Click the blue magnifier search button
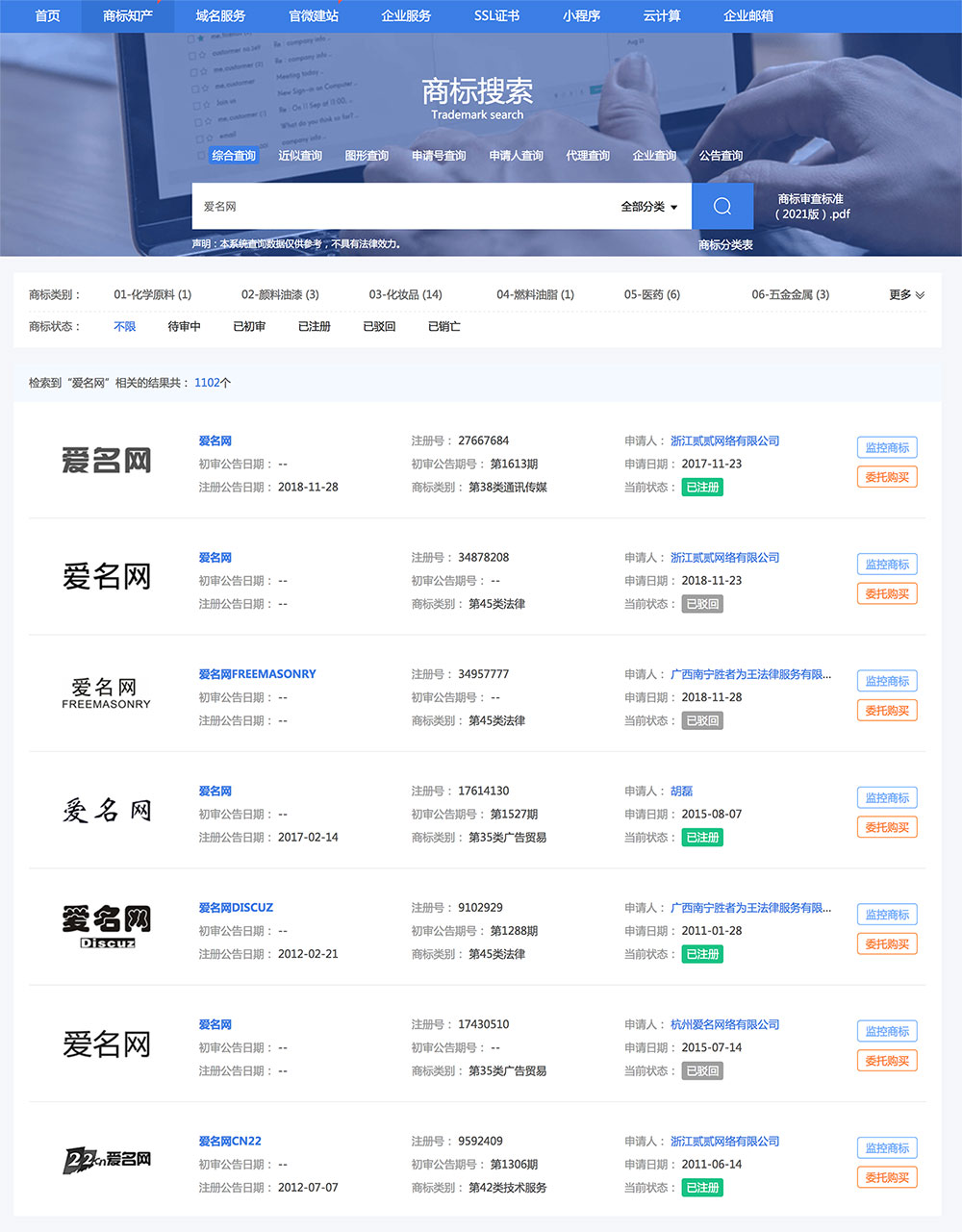This screenshot has height=1232, width=962. tap(722, 207)
